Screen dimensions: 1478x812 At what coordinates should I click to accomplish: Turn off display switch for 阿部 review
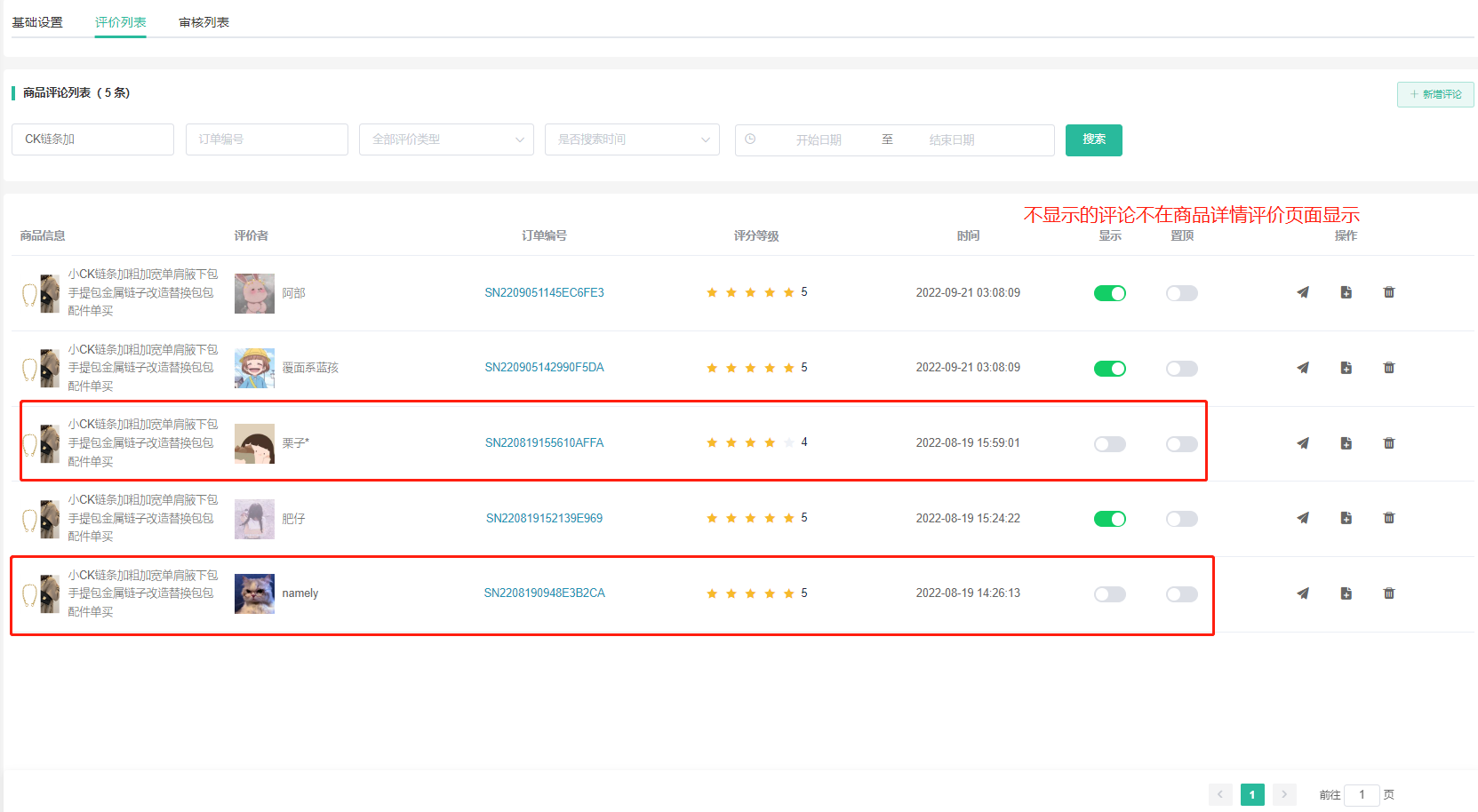coord(1109,293)
